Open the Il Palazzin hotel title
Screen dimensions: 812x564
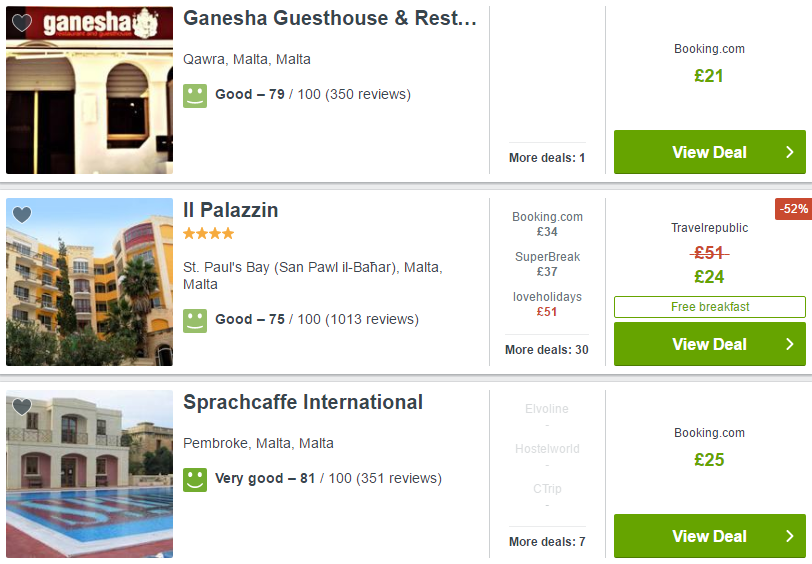(230, 210)
